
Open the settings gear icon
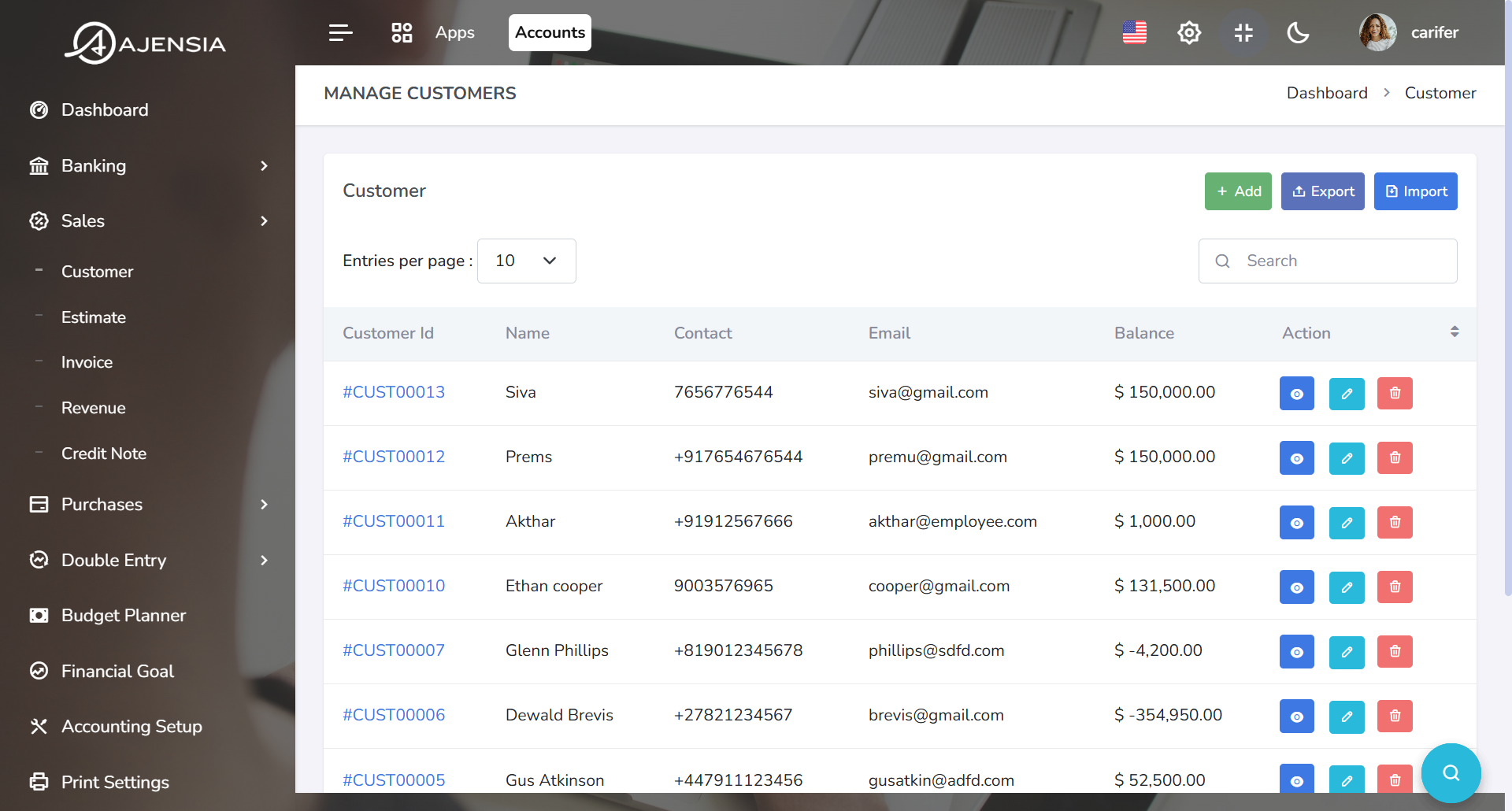(x=1188, y=32)
